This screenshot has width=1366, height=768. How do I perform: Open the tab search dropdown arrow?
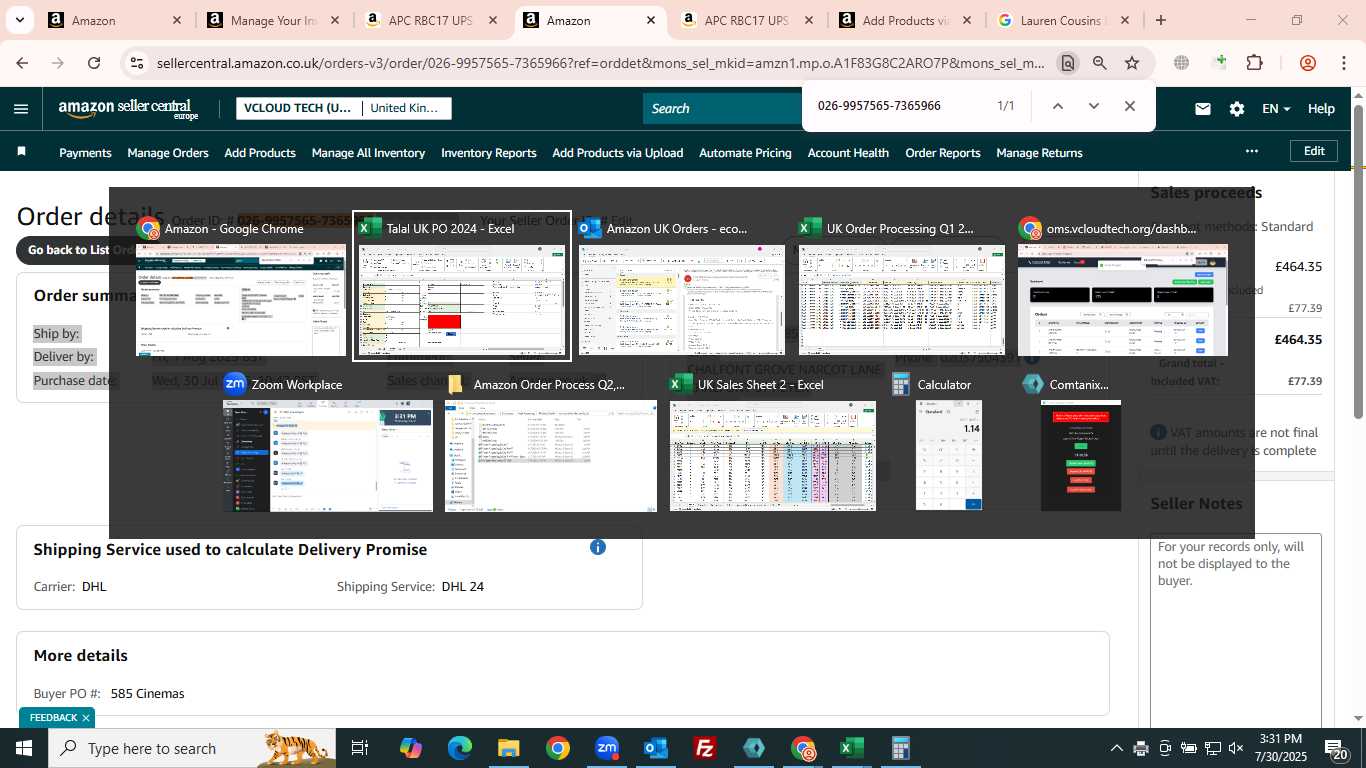click(x=20, y=20)
